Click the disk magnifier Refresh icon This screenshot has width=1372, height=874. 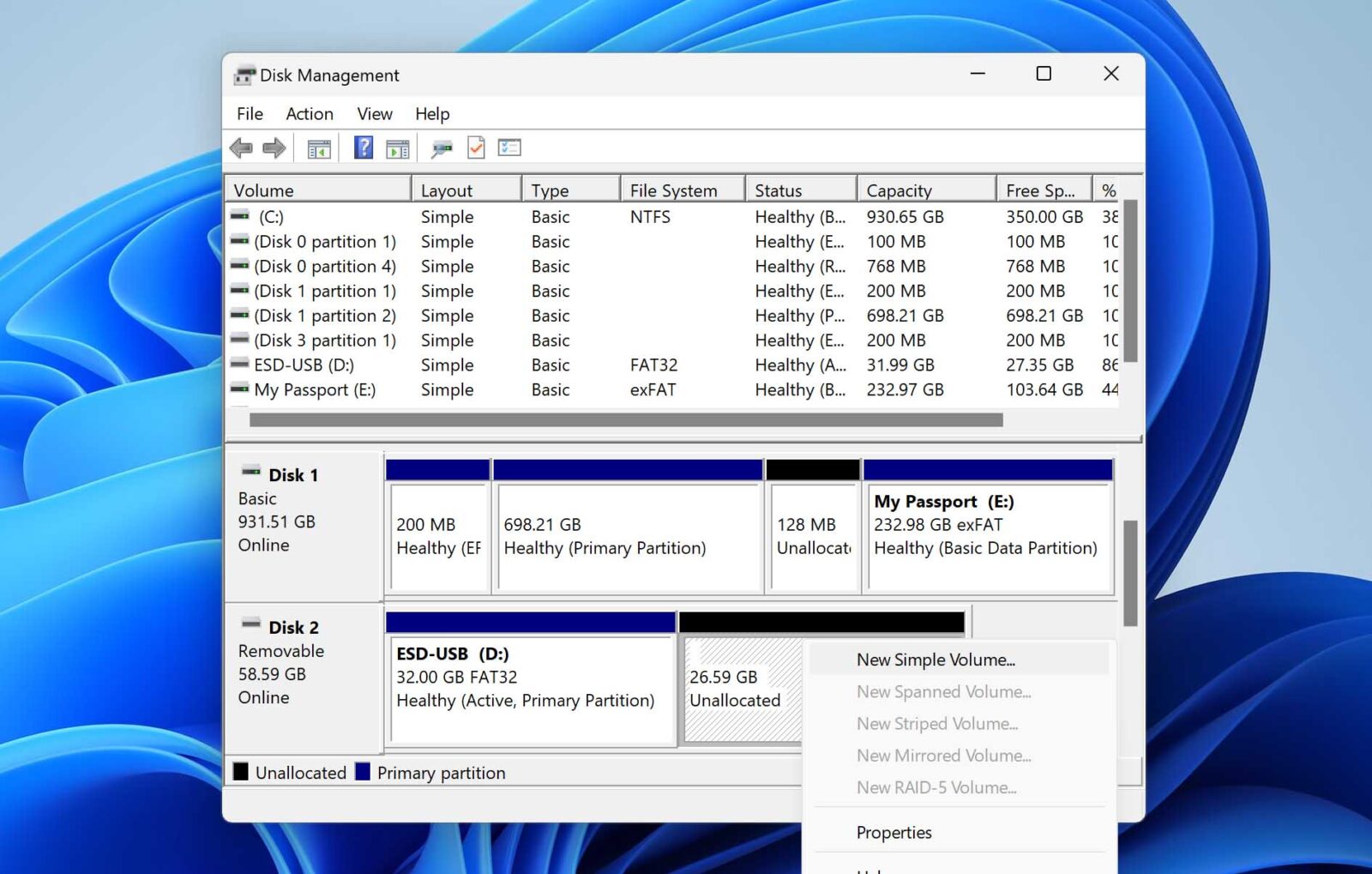click(442, 147)
